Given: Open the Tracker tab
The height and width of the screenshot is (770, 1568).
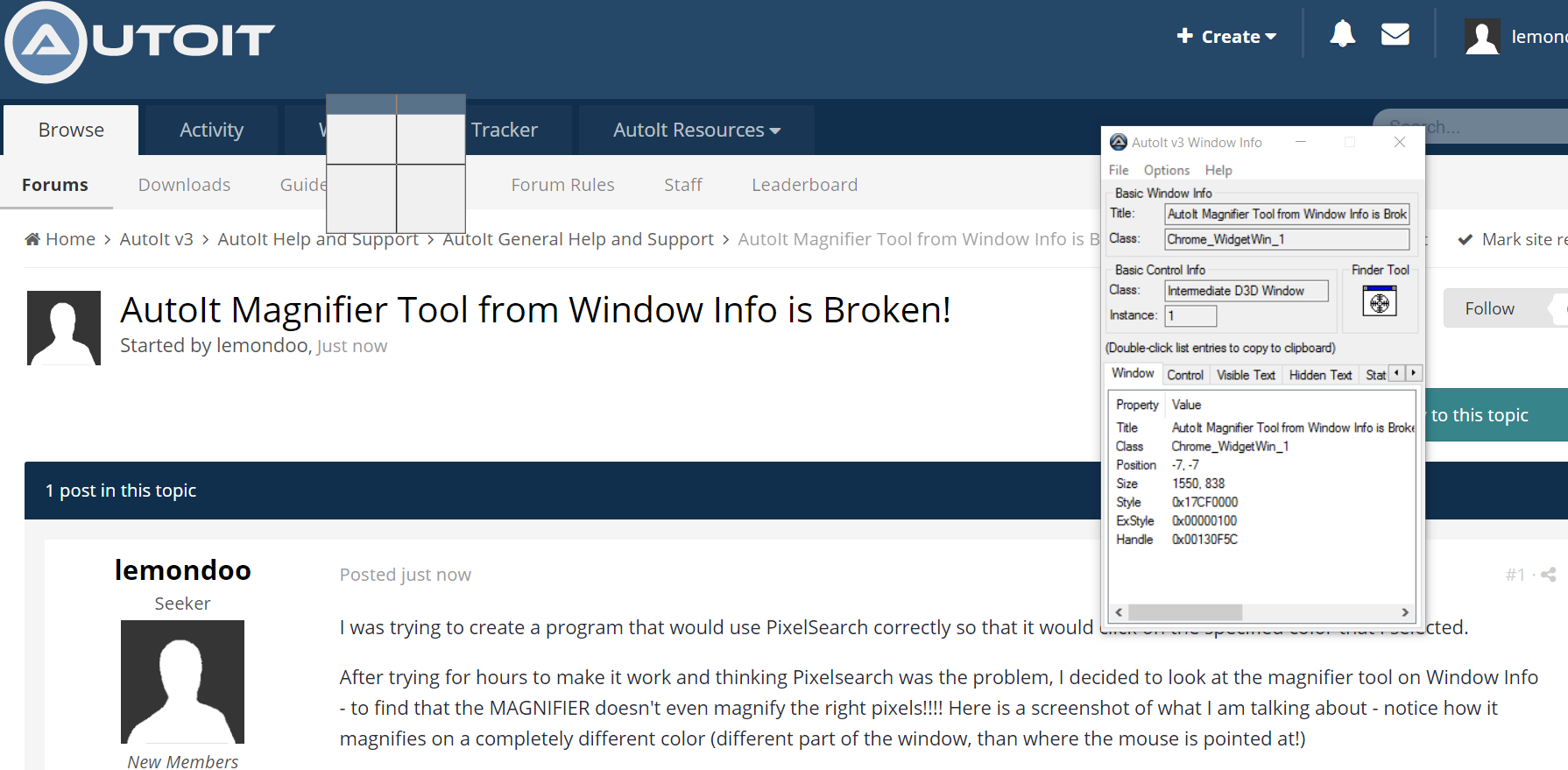Looking at the screenshot, I should (x=505, y=130).
